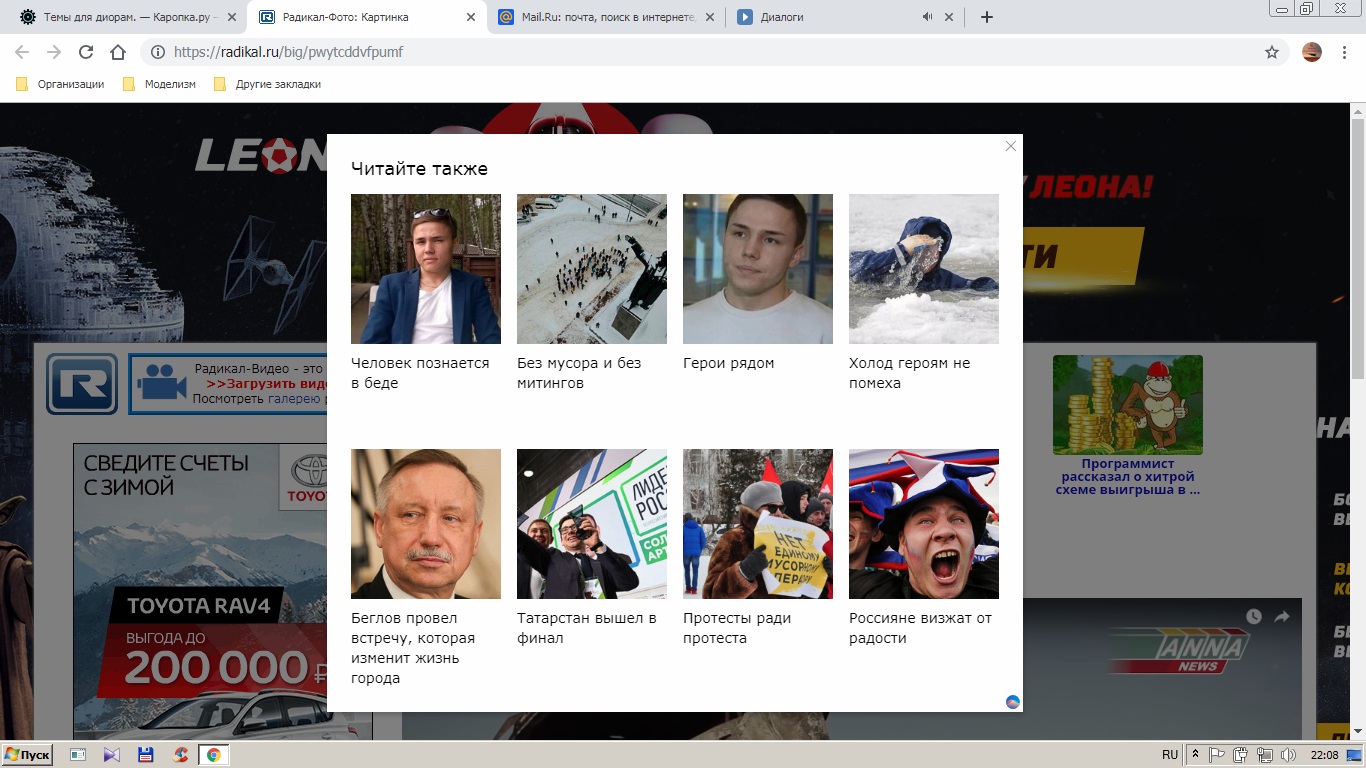Close the 'Читайте также' popup
Viewport: 1366px width, 768px height.
click(1010, 146)
